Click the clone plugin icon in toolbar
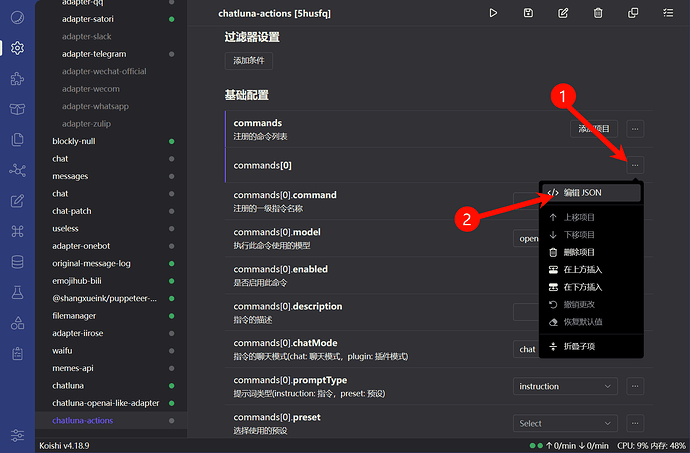The image size is (690, 453). point(633,13)
